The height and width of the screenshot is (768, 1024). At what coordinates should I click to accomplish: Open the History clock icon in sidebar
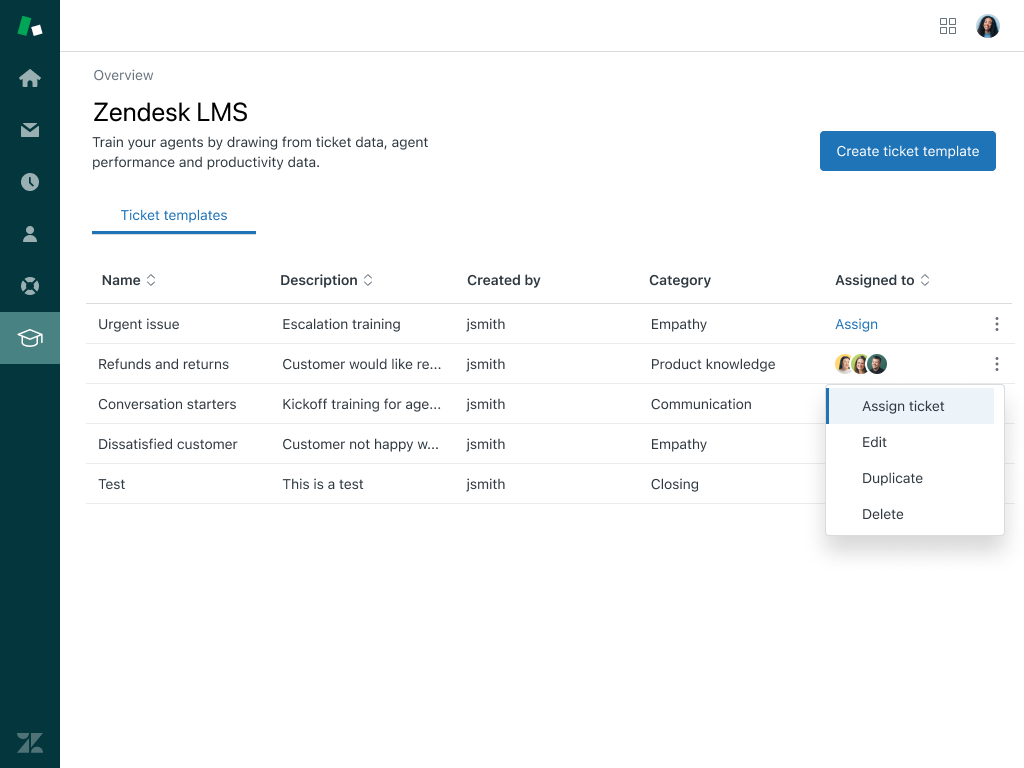[29, 182]
